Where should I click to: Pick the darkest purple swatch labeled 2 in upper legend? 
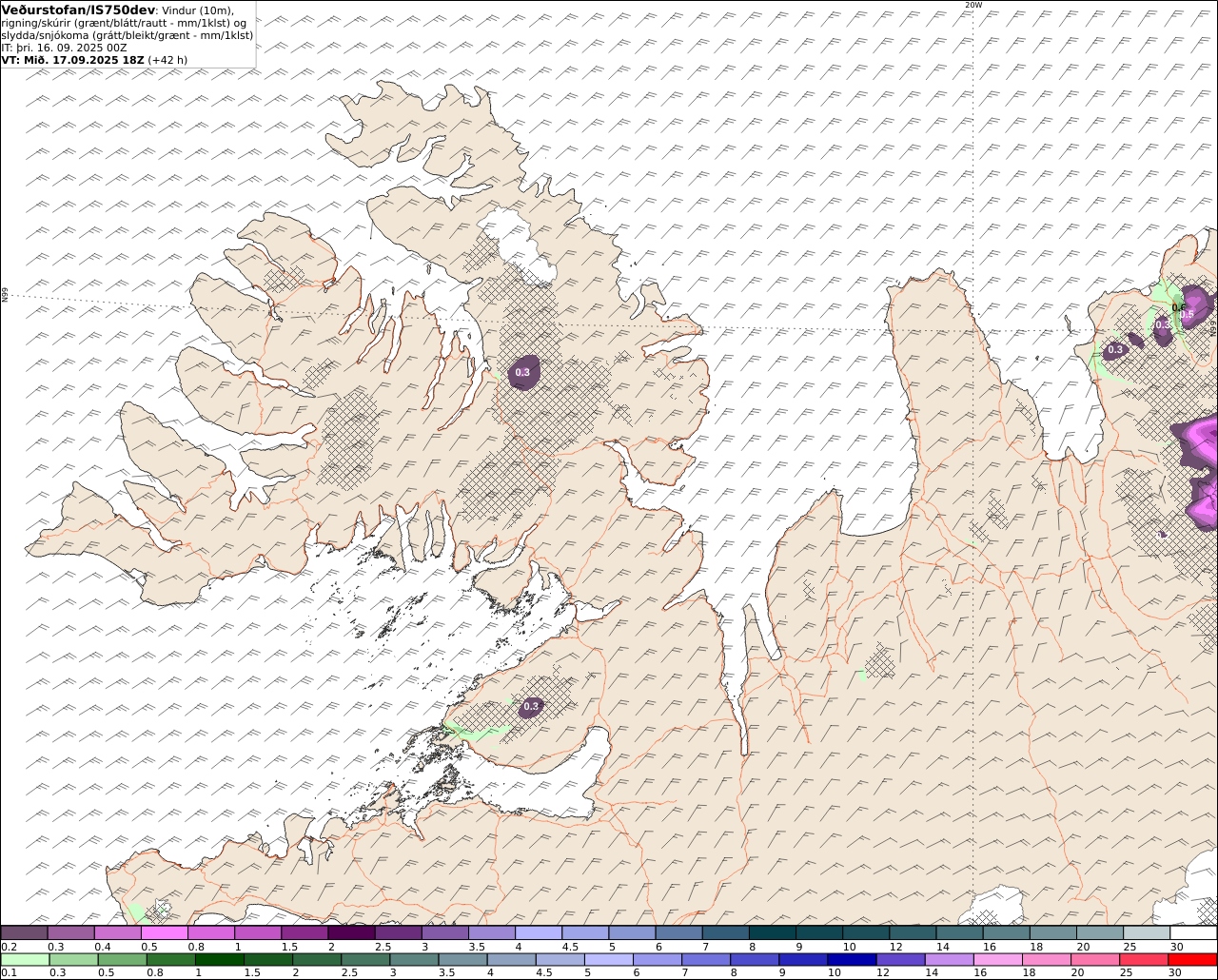[x=351, y=933]
